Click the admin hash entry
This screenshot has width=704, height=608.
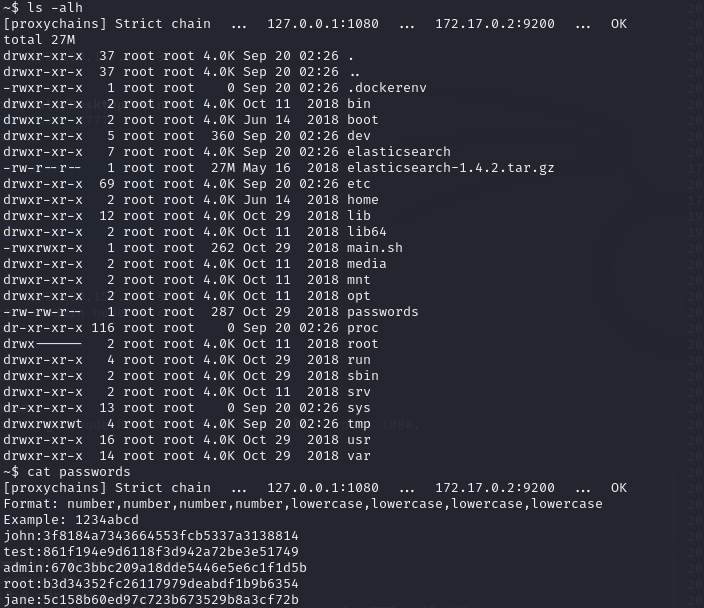(154, 568)
